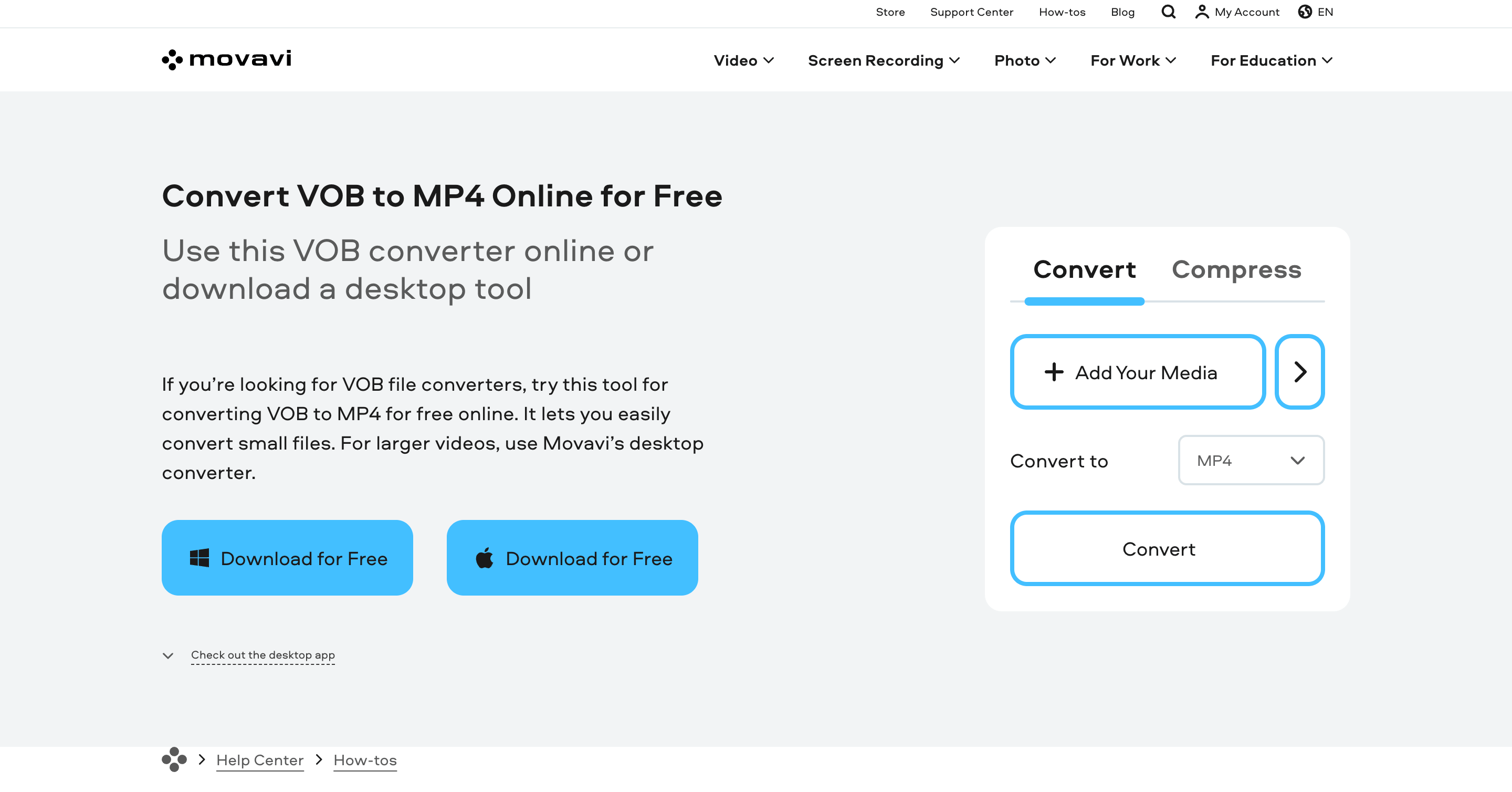The height and width of the screenshot is (792, 1512).
Task: Click the How-tos breadcrumb link
Action: click(x=365, y=759)
